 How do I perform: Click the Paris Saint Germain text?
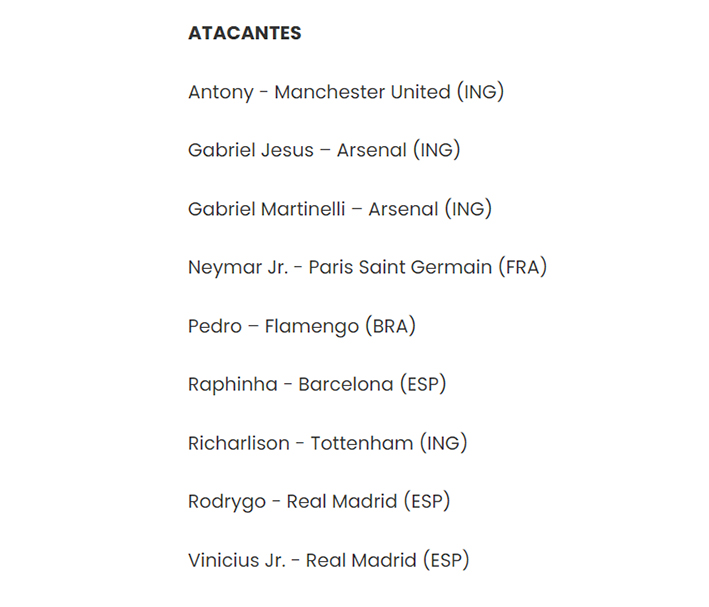pyautogui.click(x=400, y=267)
